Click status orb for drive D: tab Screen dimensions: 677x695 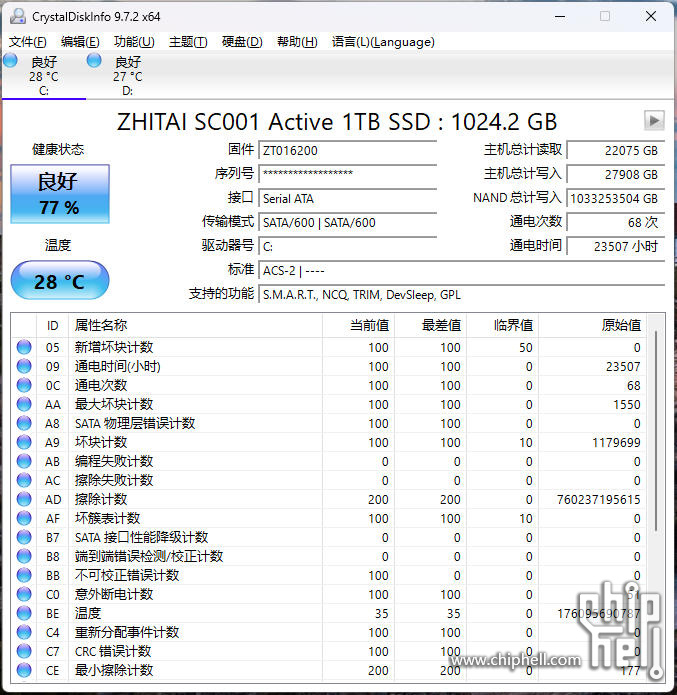coord(94,61)
